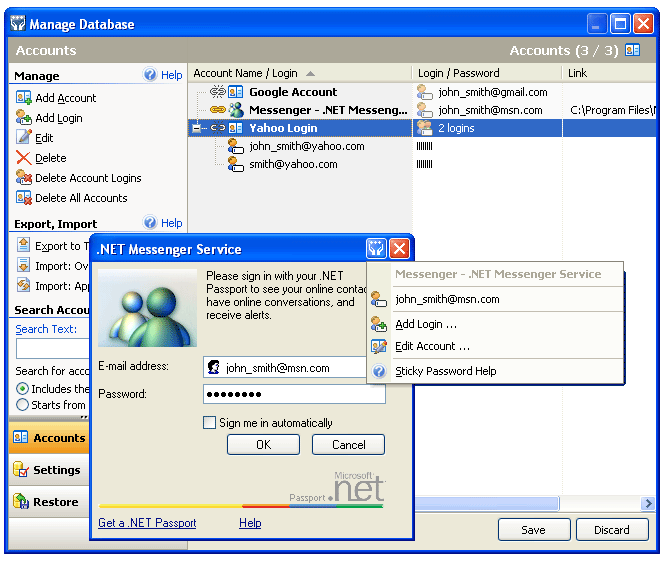Click user icon next to john_smith@yahoo.com
Image resolution: width=665 pixels, height=567 pixels.
click(x=235, y=146)
